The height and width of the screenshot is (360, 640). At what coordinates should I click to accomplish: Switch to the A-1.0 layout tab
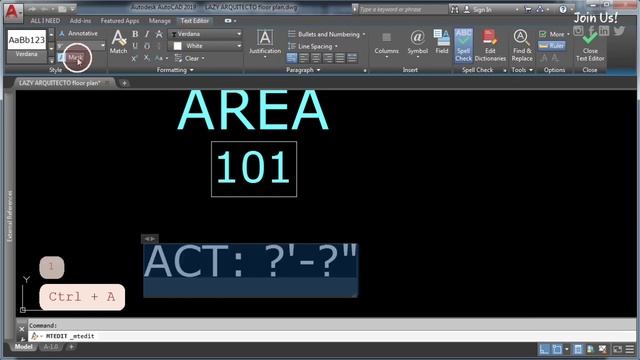(x=51, y=347)
